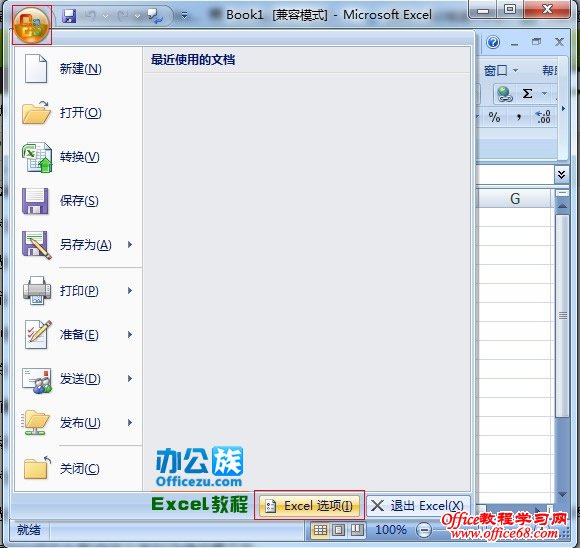
Task: Click the Redo arrow in Quick Access Toolbar
Action: [x=122, y=16]
